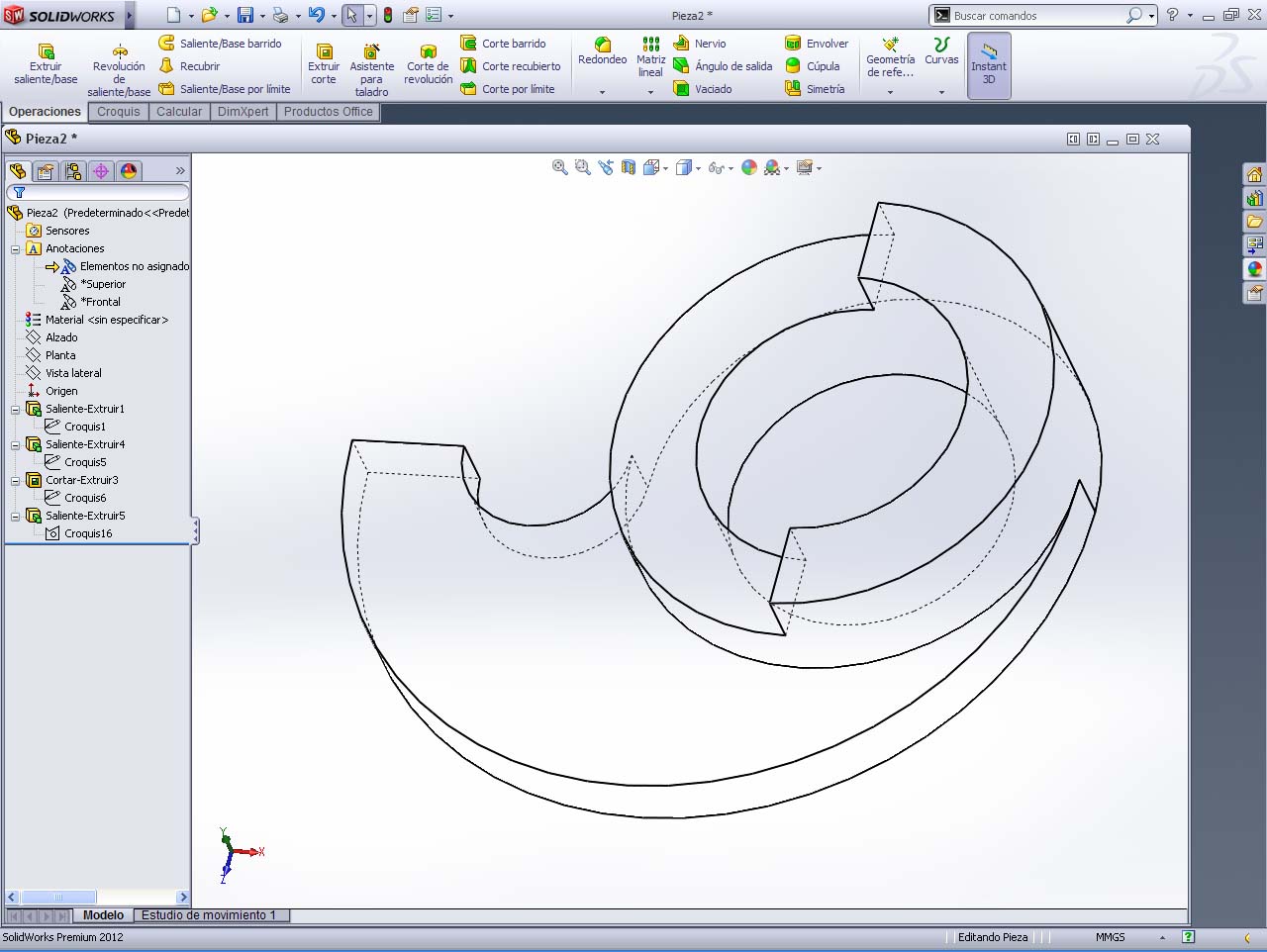Viewport: 1267px width, 952px height.
Task: Open Geometría de referencia tool
Action: click(x=890, y=57)
